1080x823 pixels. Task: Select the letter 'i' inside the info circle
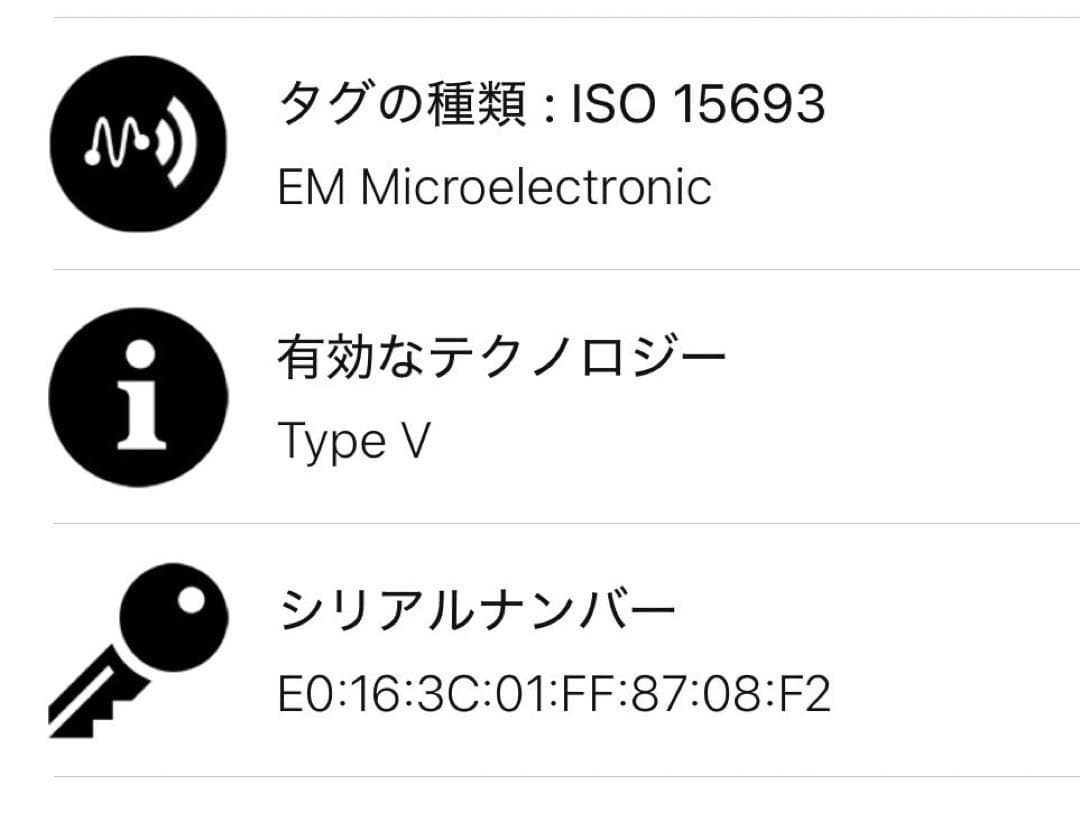coord(140,400)
